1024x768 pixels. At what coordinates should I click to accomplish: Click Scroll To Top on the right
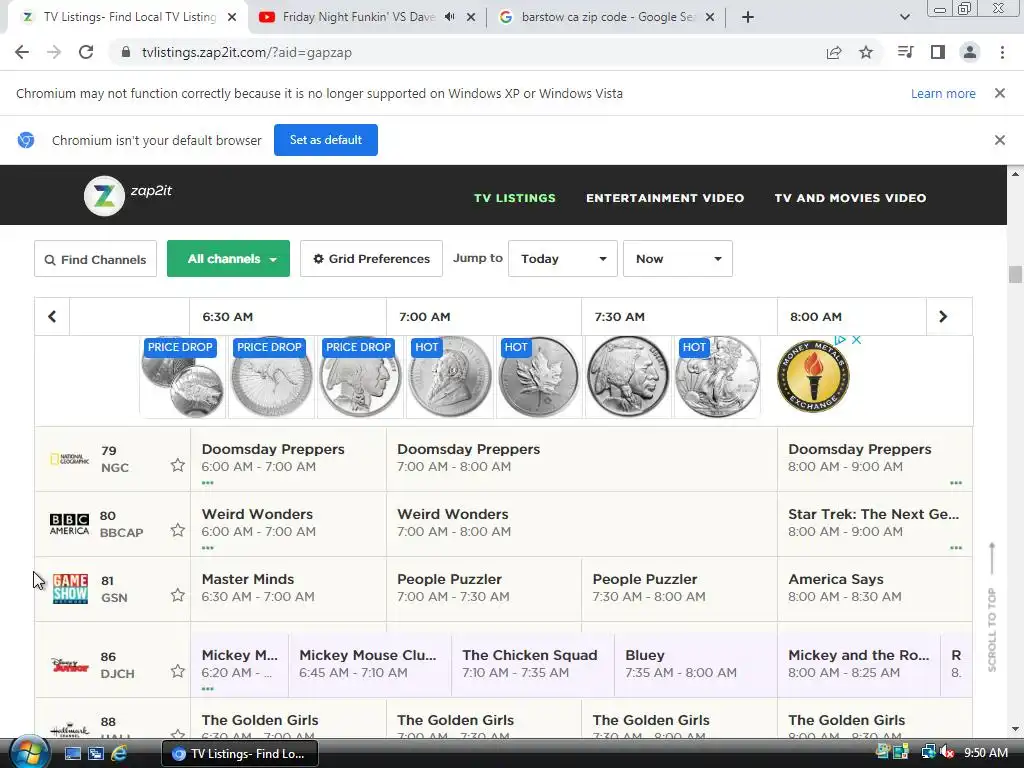[992, 607]
